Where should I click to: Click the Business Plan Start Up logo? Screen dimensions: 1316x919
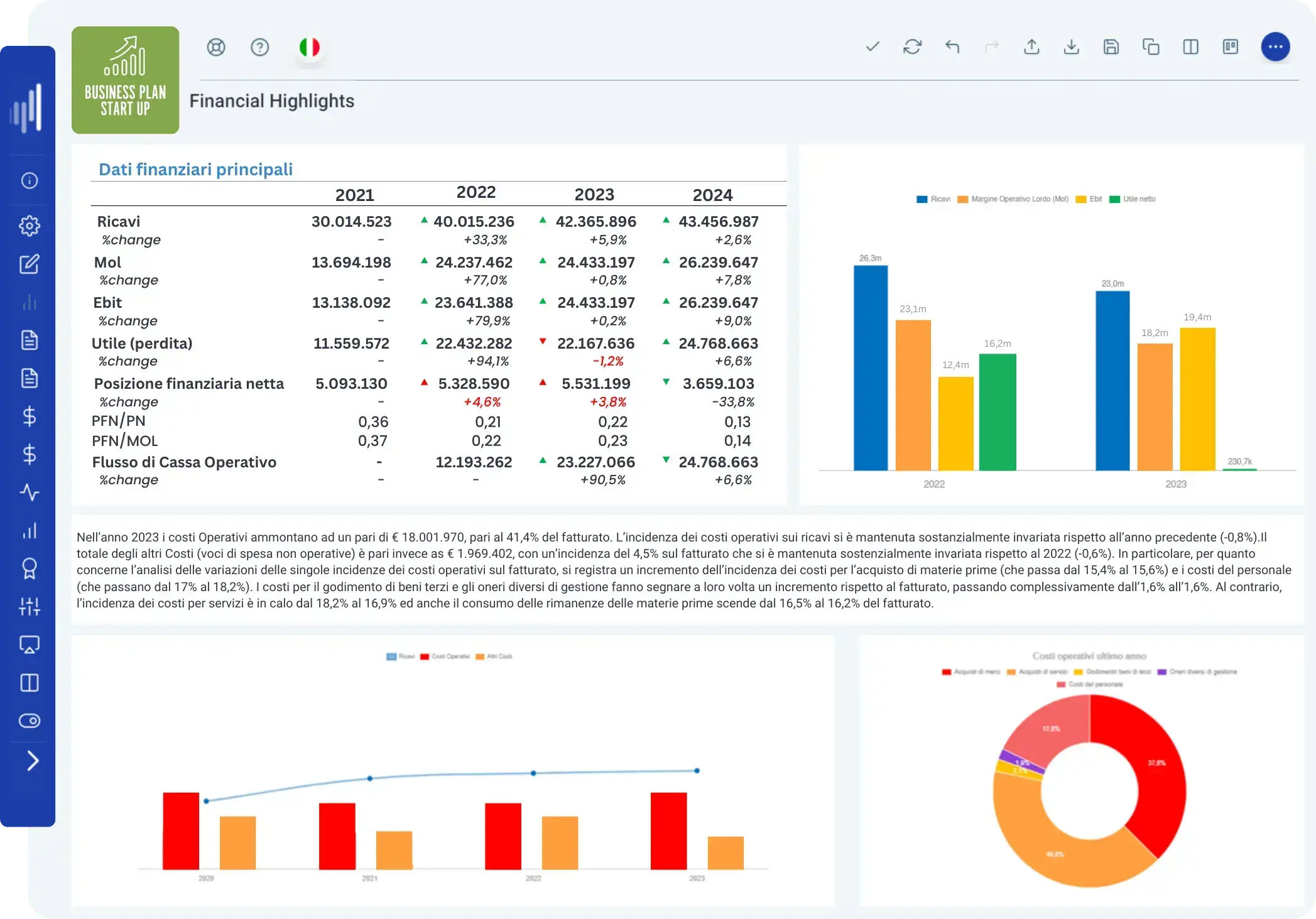(x=125, y=80)
